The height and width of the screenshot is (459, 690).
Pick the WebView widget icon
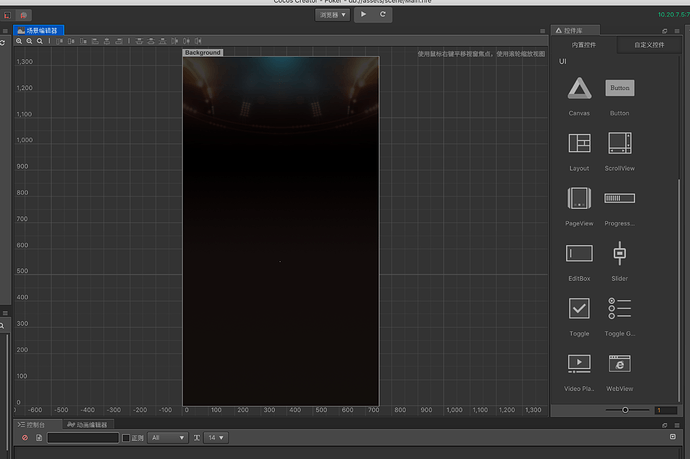[x=620, y=364]
